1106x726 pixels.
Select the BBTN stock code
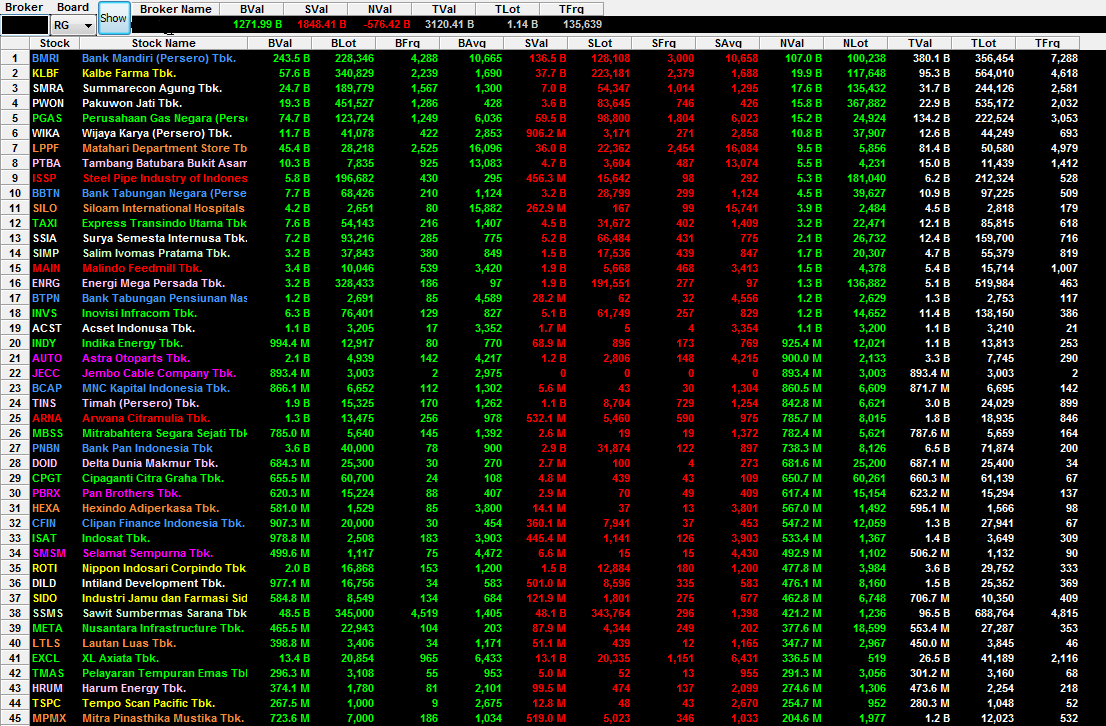46,193
